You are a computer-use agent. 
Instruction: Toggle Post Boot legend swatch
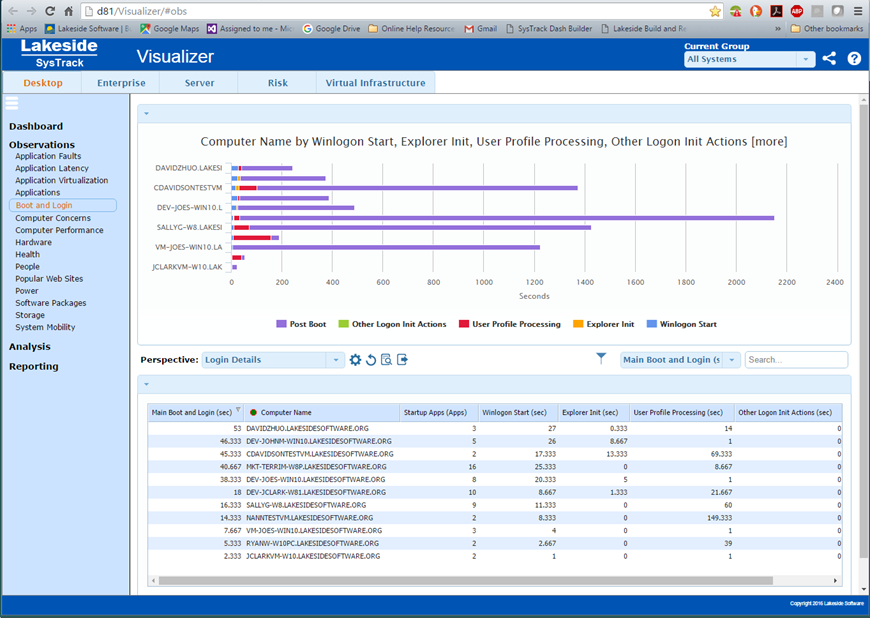click(x=281, y=324)
